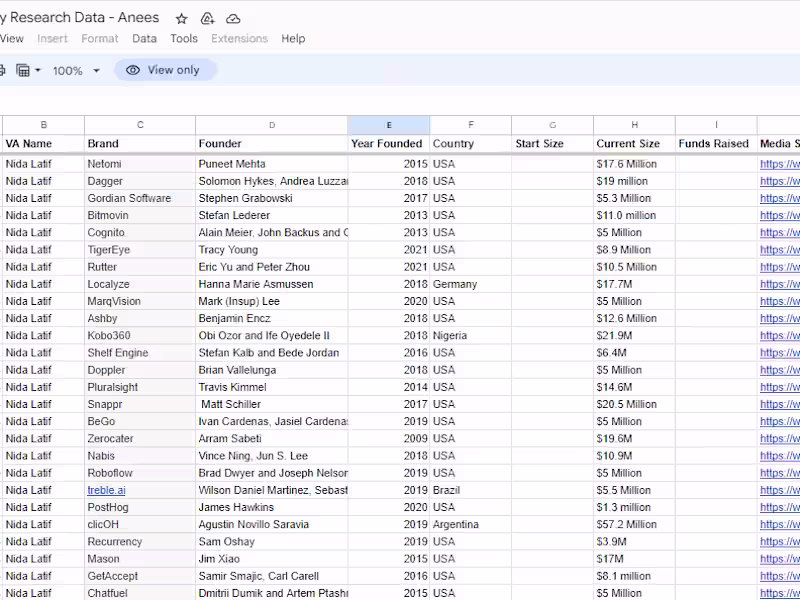The image size is (800, 600).
Task: Open the Media link in Netomi row
Action: (780, 164)
